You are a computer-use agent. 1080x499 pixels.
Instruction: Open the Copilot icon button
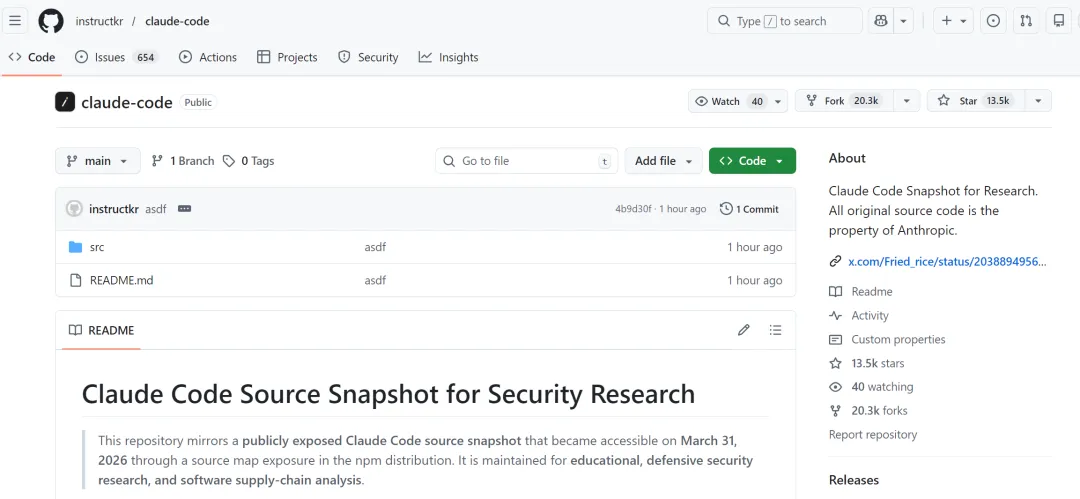pyautogui.click(x=880, y=21)
